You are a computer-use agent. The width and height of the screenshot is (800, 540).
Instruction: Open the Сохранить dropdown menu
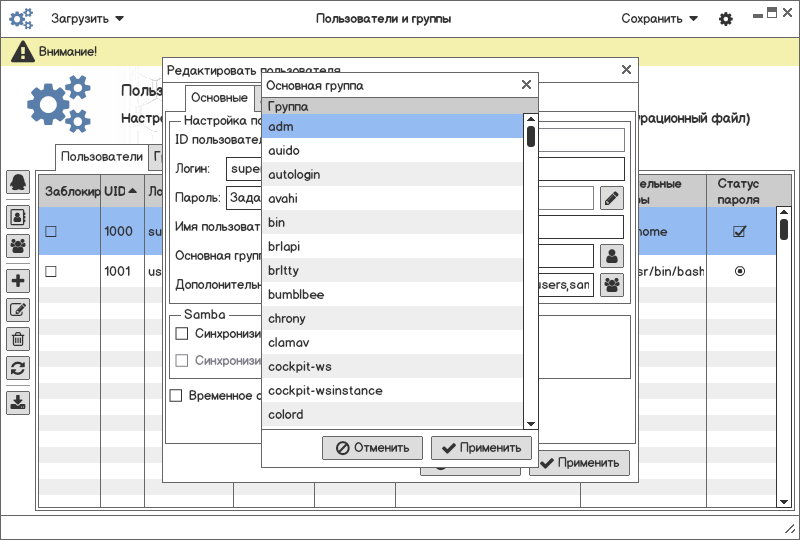(659, 19)
